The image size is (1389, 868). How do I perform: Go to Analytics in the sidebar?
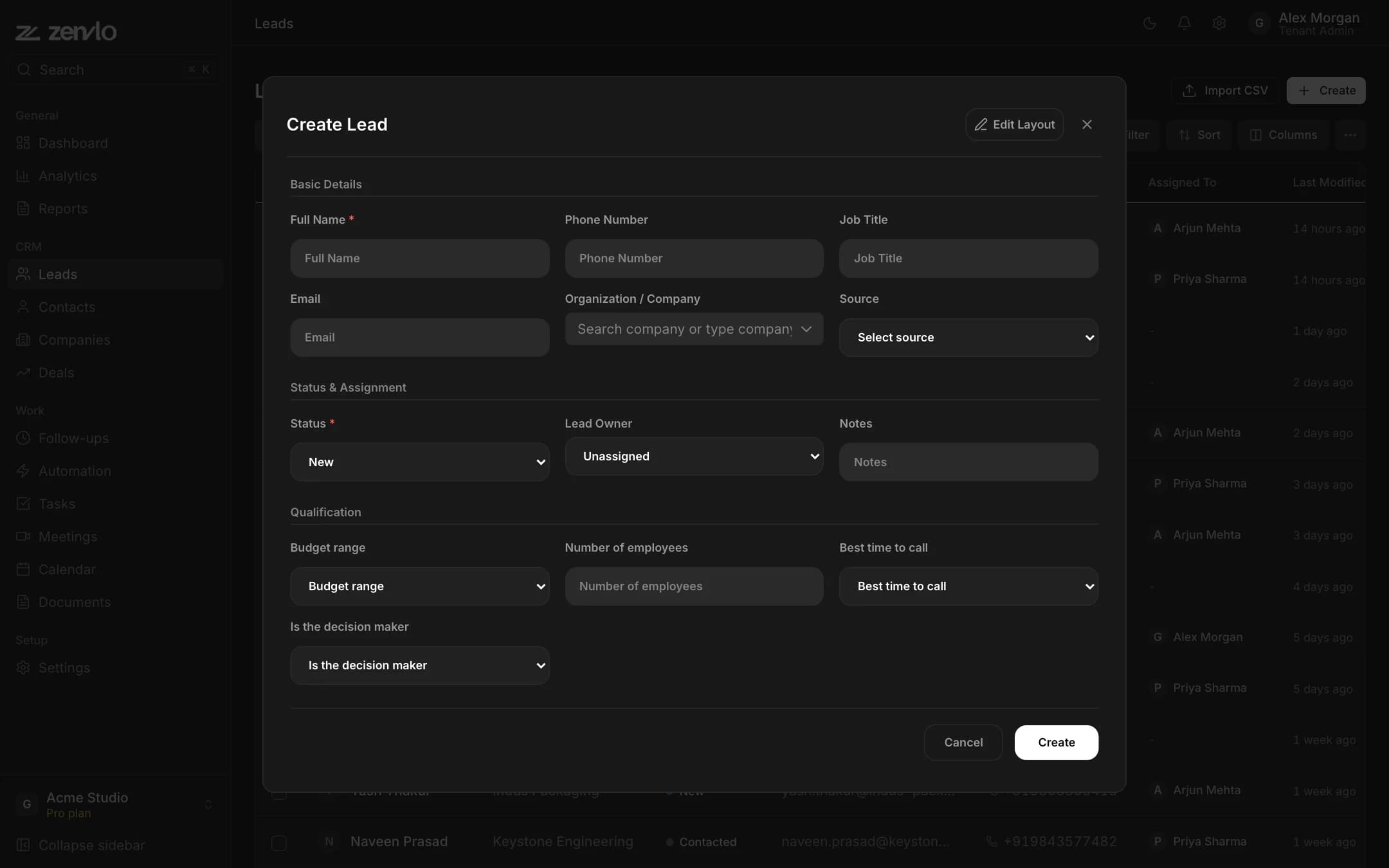(116, 176)
